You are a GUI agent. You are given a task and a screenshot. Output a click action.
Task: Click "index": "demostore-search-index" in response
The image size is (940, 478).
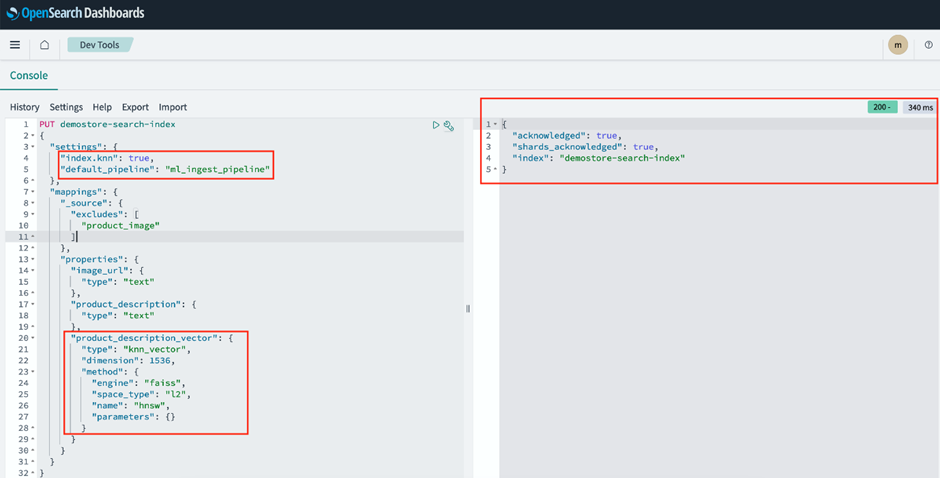(598, 158)
